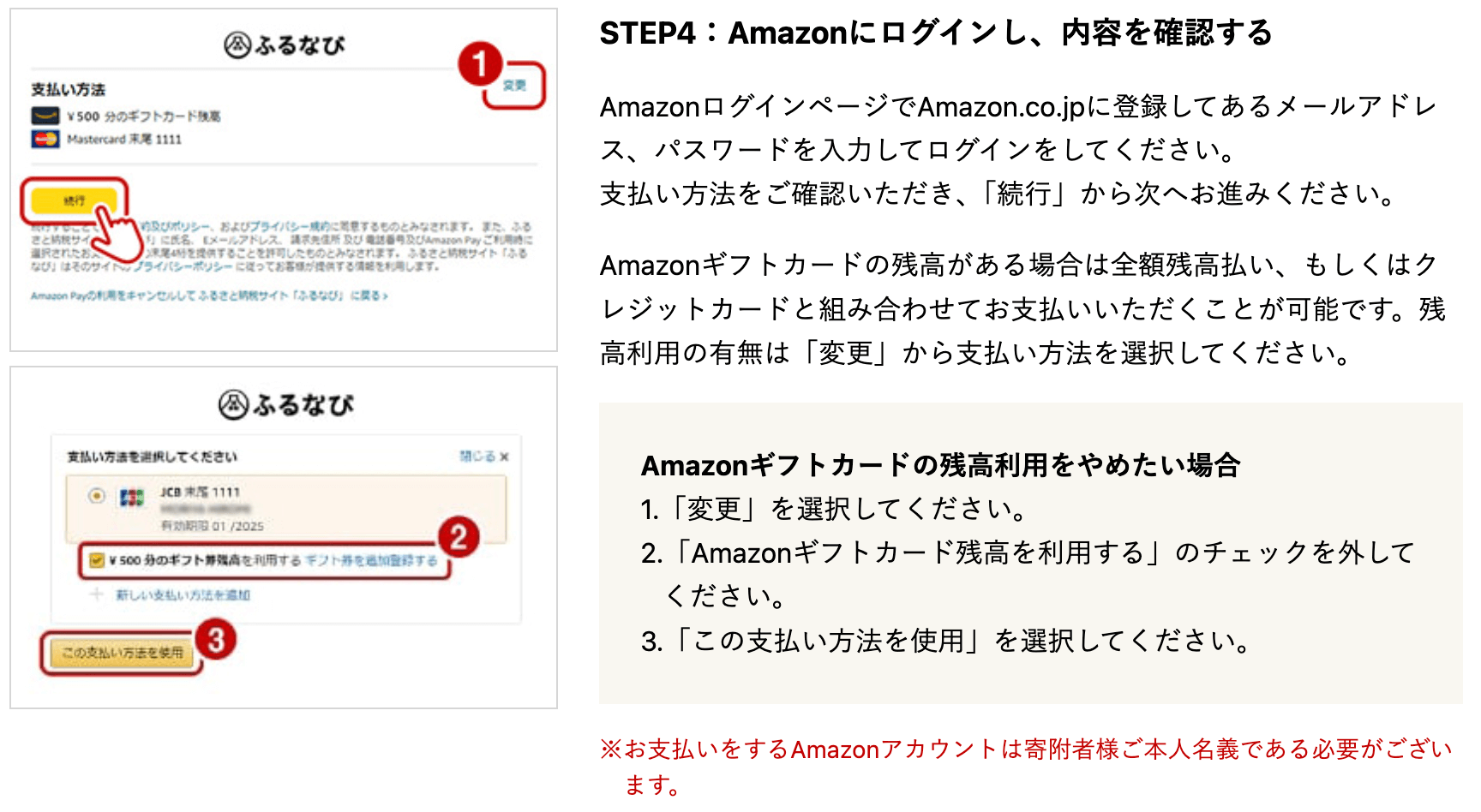Uncheck the ¥500 gift balance checkbox

[x=97, y=561]
